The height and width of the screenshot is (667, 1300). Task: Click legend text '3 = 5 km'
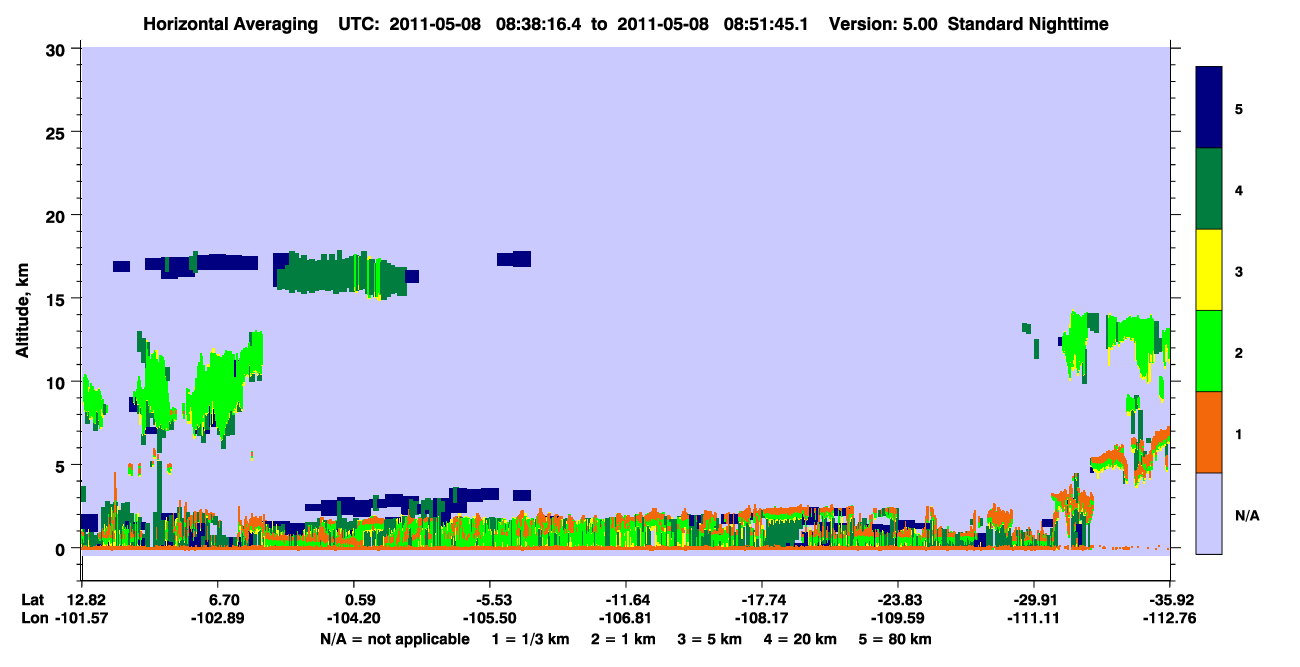pyautogui.click(x=710, y=639)
